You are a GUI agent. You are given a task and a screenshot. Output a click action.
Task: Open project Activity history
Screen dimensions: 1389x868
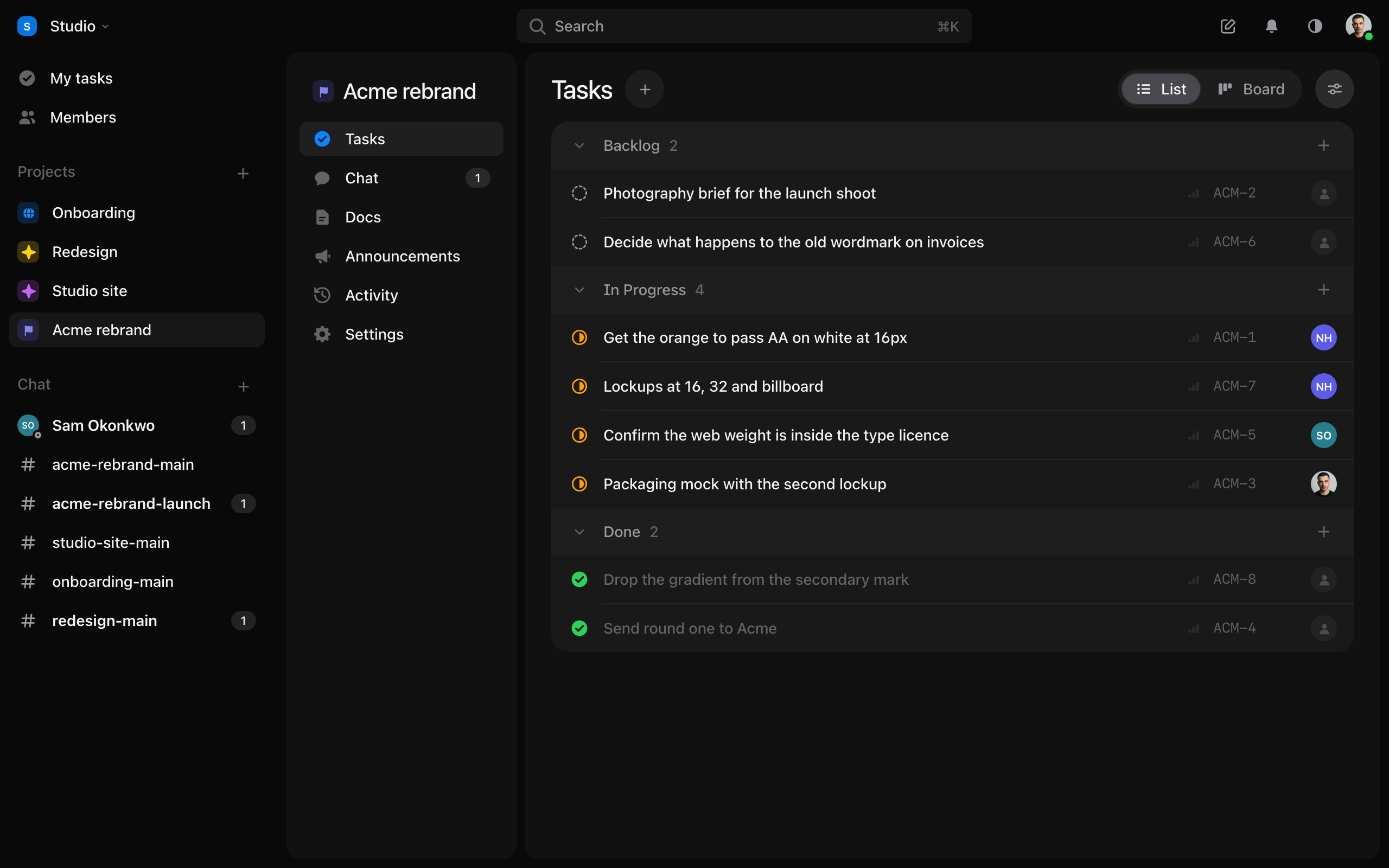click(x=401, y=295)
